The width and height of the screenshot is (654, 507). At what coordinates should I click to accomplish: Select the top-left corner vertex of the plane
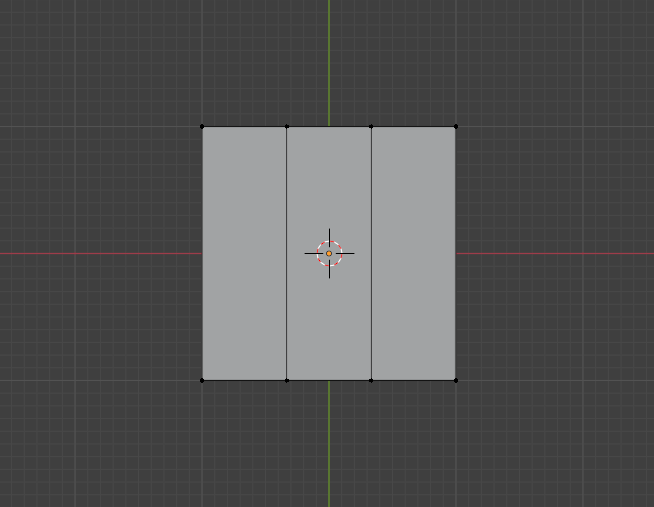click(202, 127)
